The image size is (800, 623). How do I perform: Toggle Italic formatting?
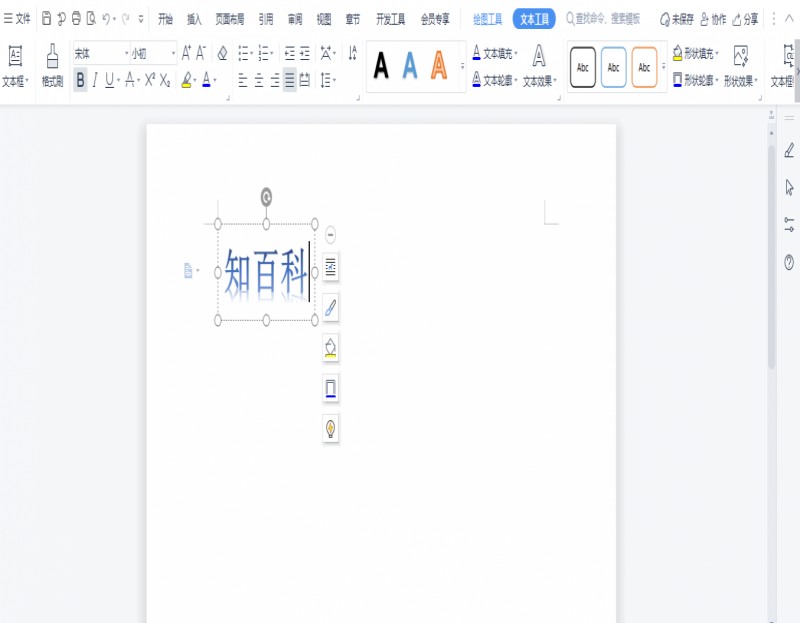95,80
